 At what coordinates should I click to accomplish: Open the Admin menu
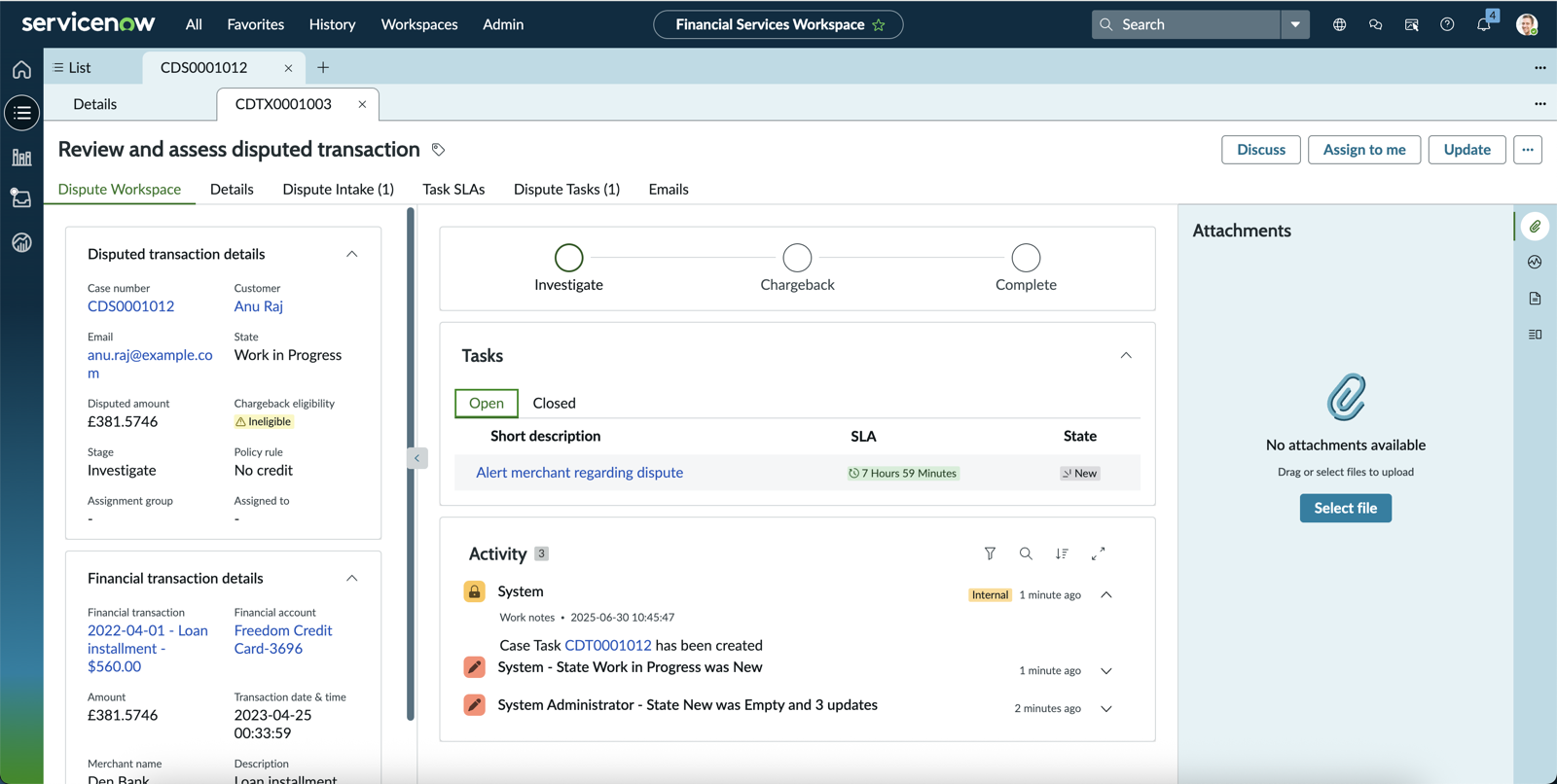tap(503, 24)
